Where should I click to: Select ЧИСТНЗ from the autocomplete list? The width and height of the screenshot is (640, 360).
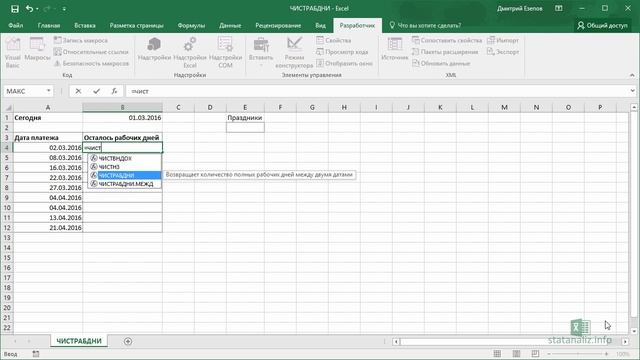click(x=125, y=167)
